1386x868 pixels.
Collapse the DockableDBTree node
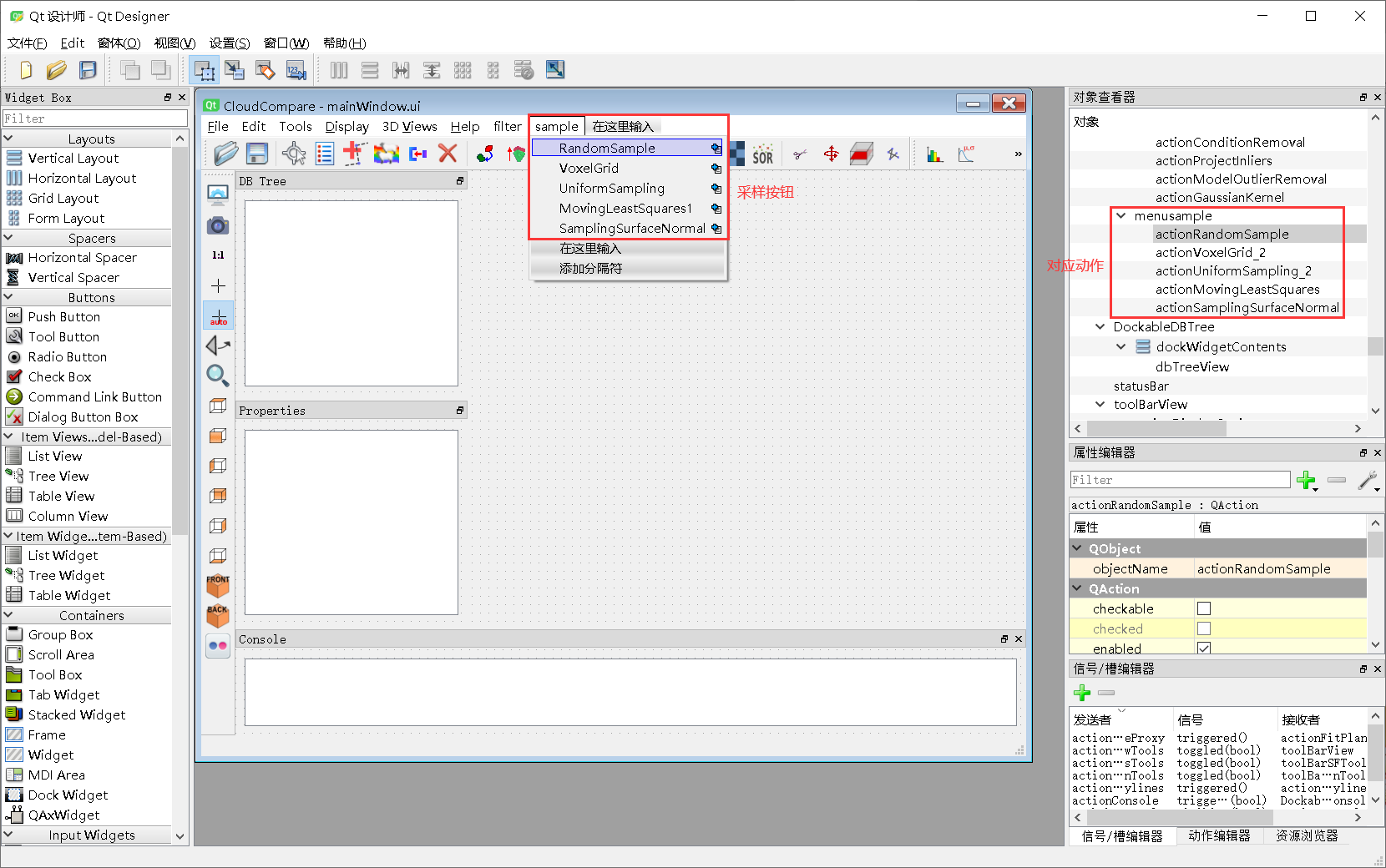(1100, 327)
